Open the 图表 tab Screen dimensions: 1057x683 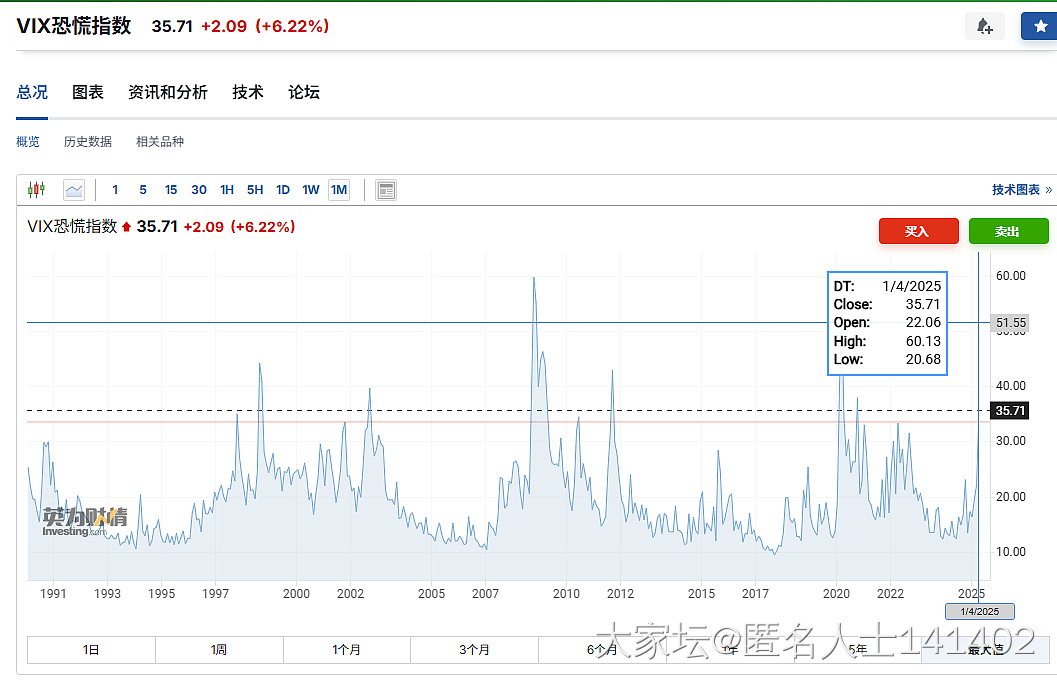point(88,92)
